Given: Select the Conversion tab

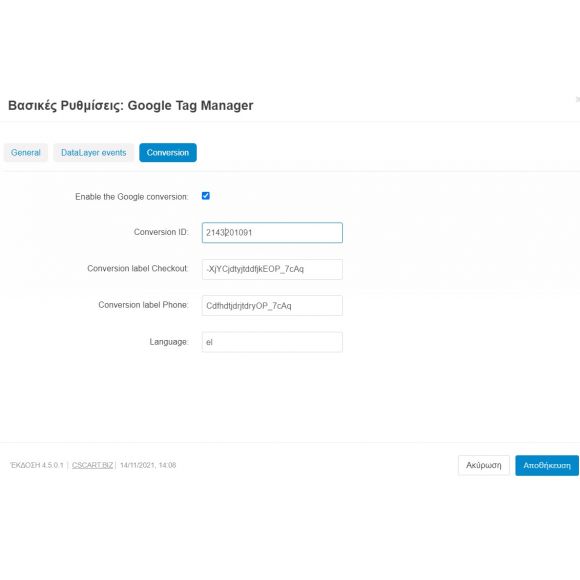Looking at the screenshot, I should pos(168,152).
